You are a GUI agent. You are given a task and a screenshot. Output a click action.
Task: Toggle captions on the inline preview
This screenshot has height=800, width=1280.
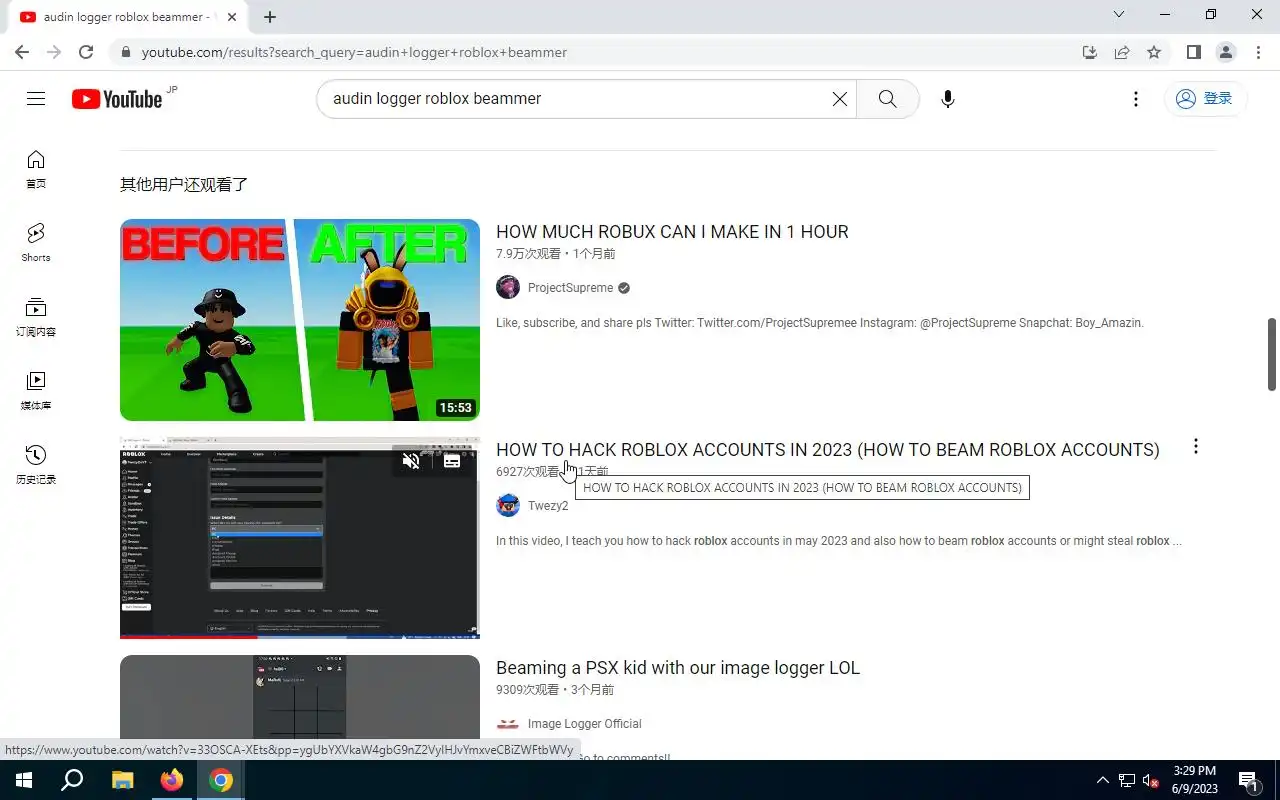[x=452, y=461]
